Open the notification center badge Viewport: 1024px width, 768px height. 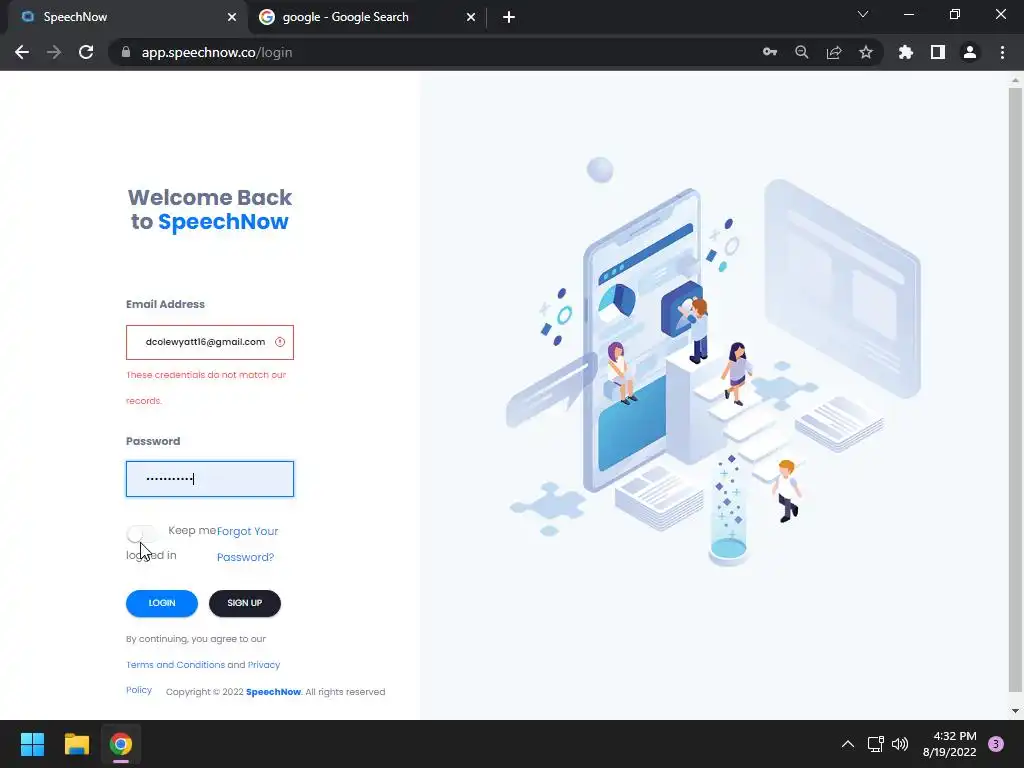[996, 744]
